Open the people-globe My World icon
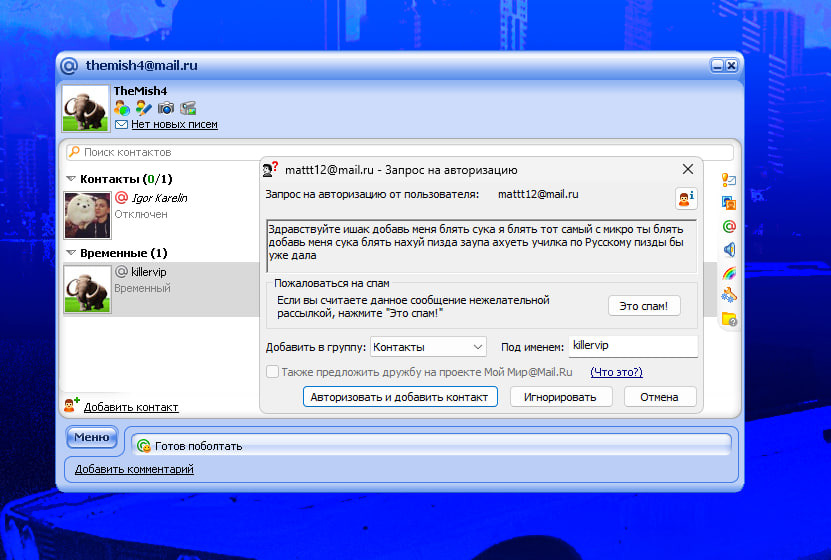The width and height of the screenshot is (831, 560). coord(122,107)
